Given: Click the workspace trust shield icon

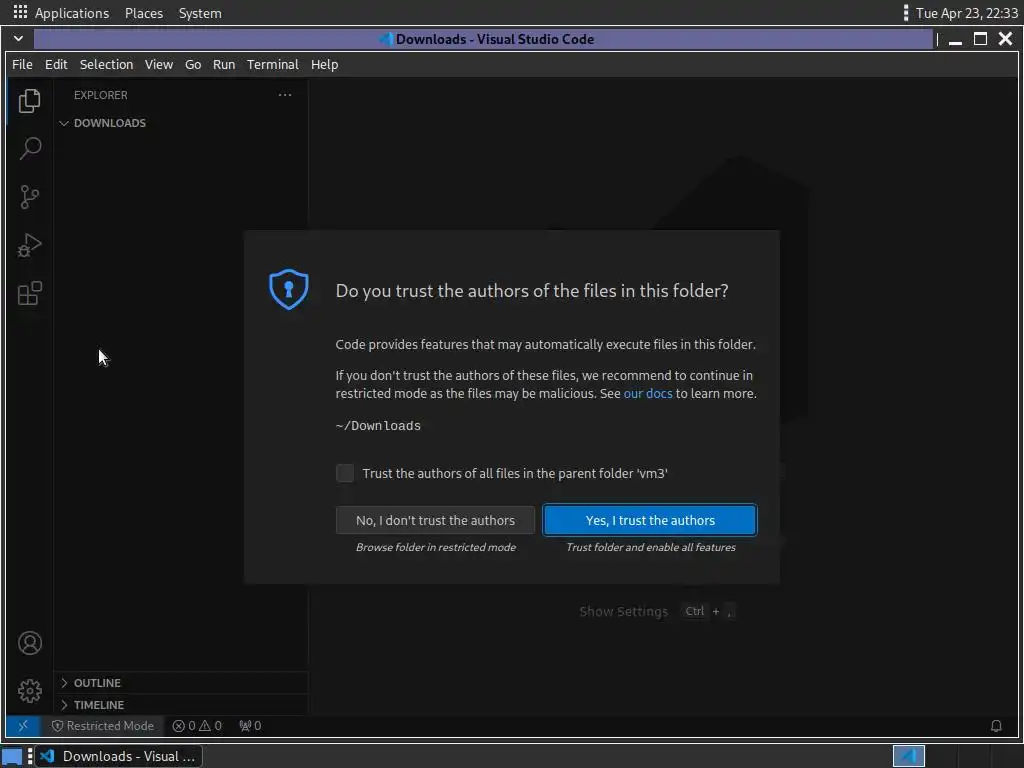Looking at the screenshot, I should pyautogui.click(x=289, y=289).
